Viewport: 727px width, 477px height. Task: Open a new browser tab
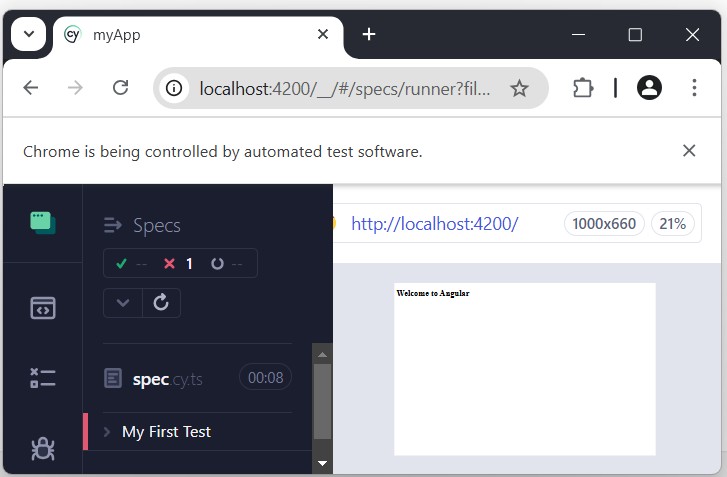(369, 34)
